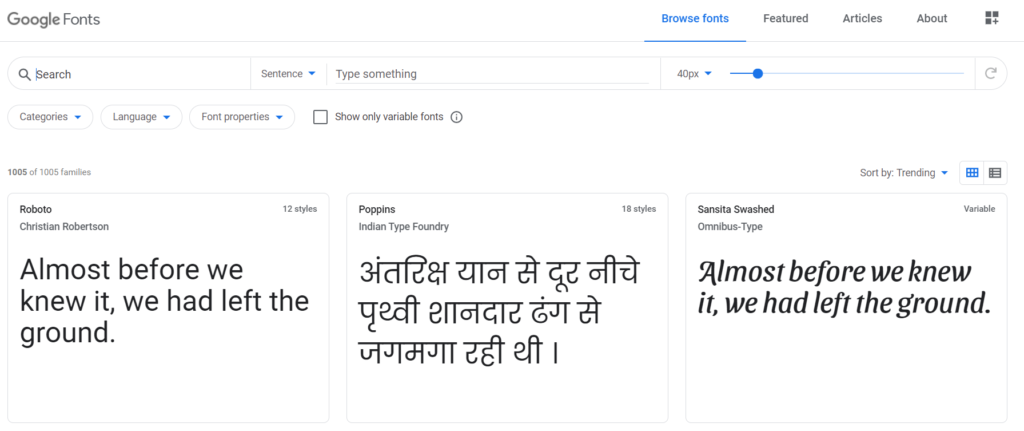Open the Sansita Swashed font card

click(x=846, y=308)
